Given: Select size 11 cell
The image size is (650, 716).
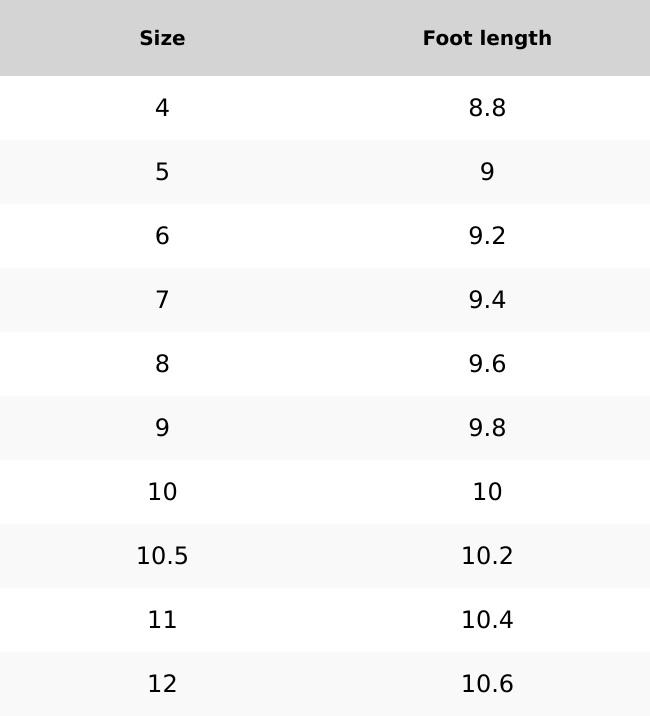Looking at the screenshot, I should (x=162, y=620).
